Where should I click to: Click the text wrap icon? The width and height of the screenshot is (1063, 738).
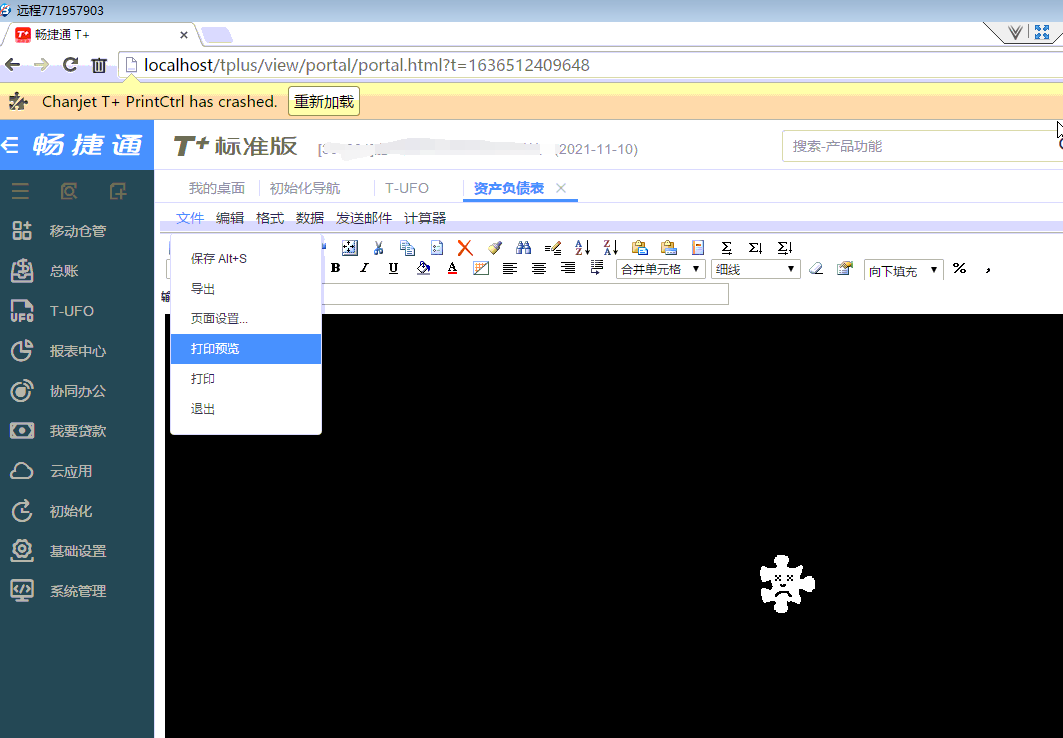tap(597, 268)
